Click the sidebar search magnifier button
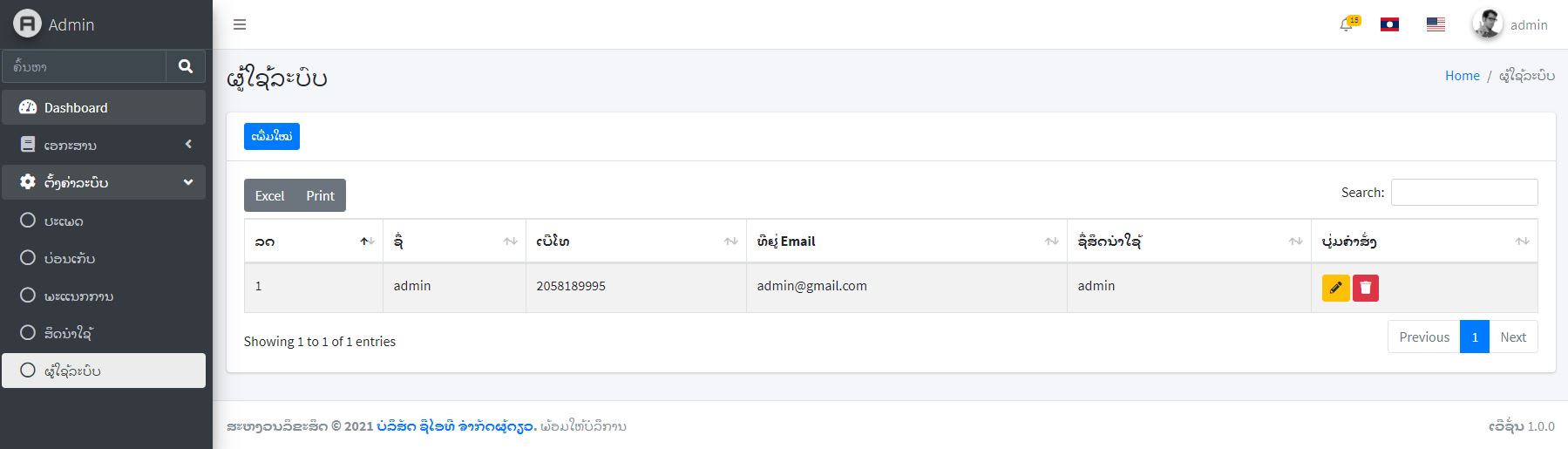This screenshot has width=1568, height=449. [x=186, y=66]
